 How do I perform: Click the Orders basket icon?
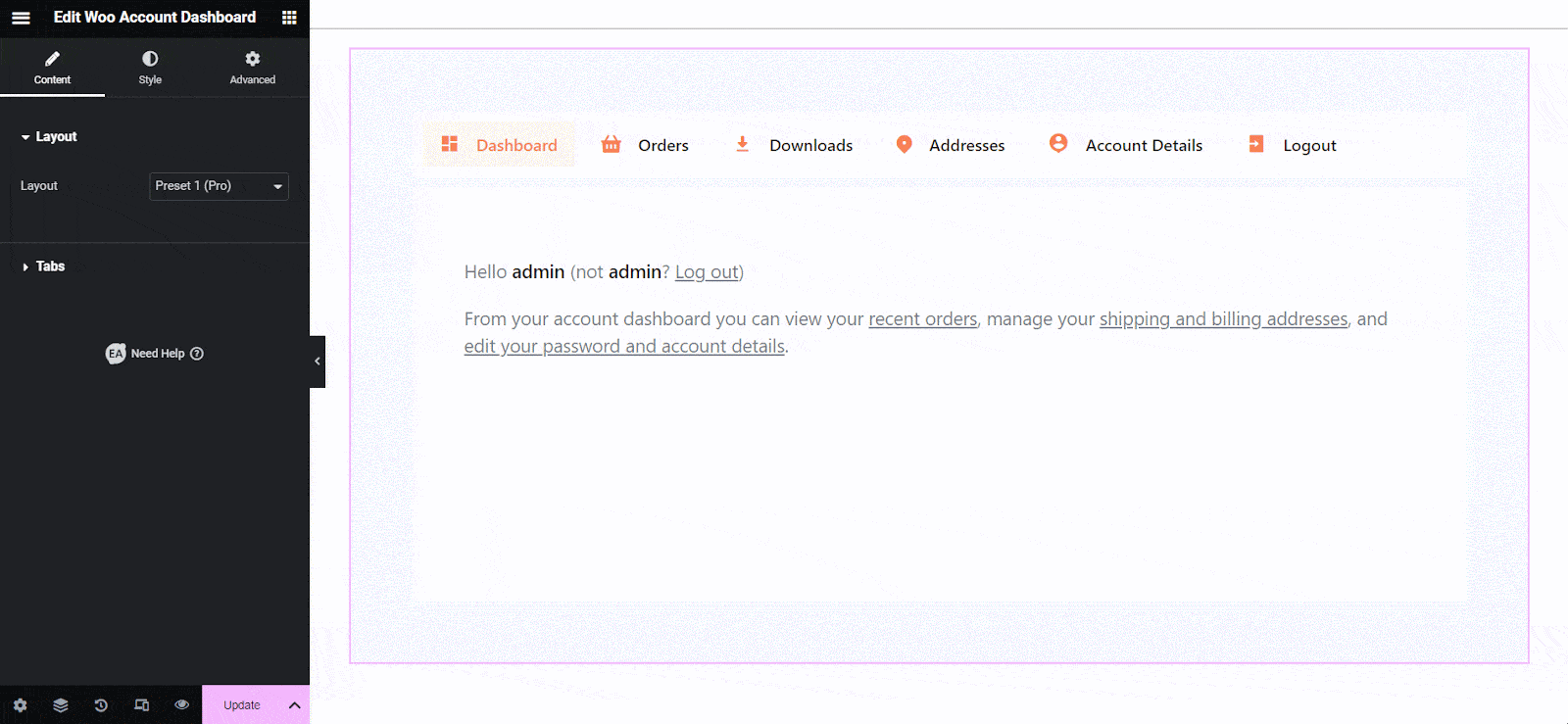pos(612,144)
